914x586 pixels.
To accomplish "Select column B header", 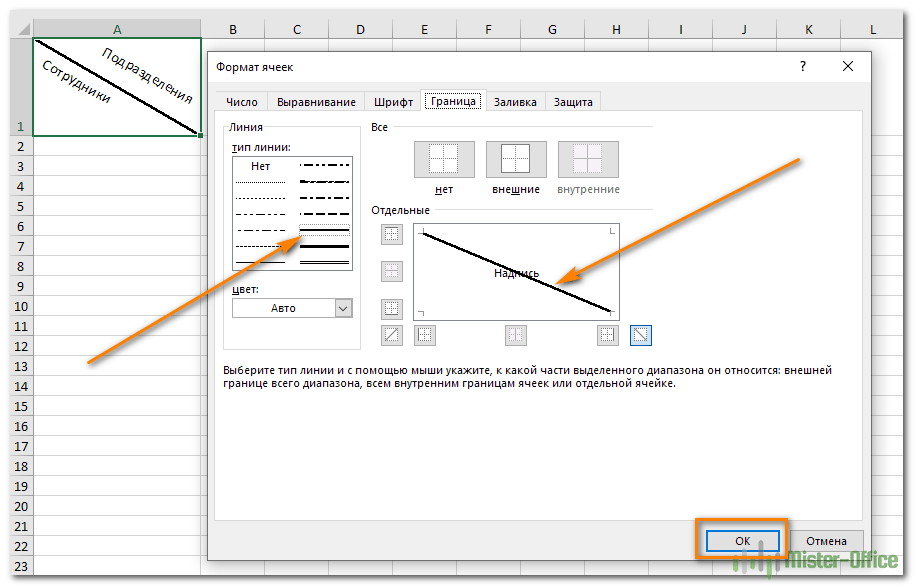I will 233,30.
